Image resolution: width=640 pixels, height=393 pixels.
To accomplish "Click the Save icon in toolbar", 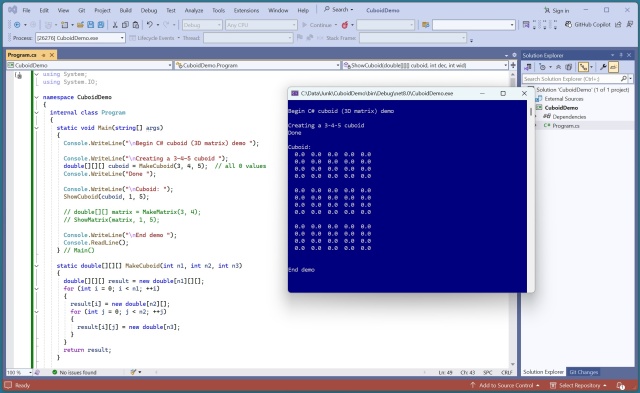I will click(x=91, y=25).
